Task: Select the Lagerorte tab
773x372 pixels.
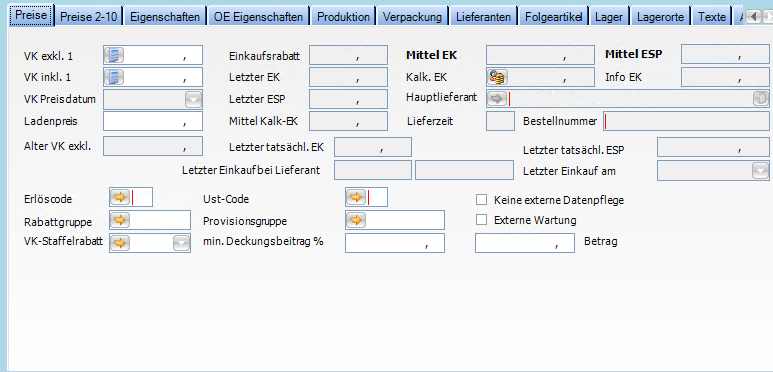Action: 660,17
